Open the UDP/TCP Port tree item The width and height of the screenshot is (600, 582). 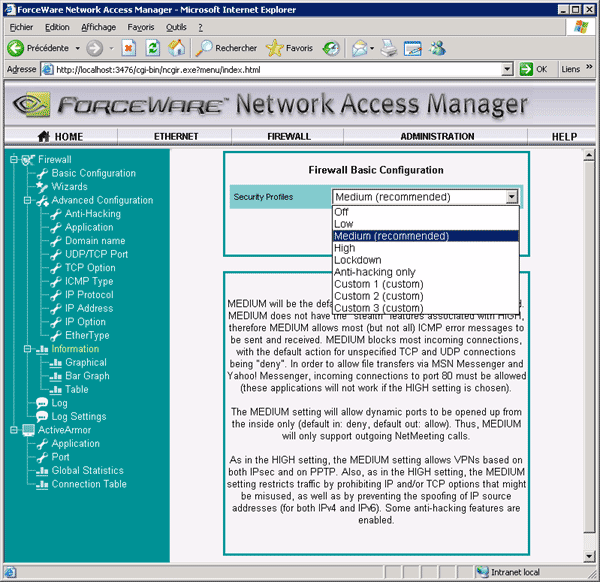96,254
